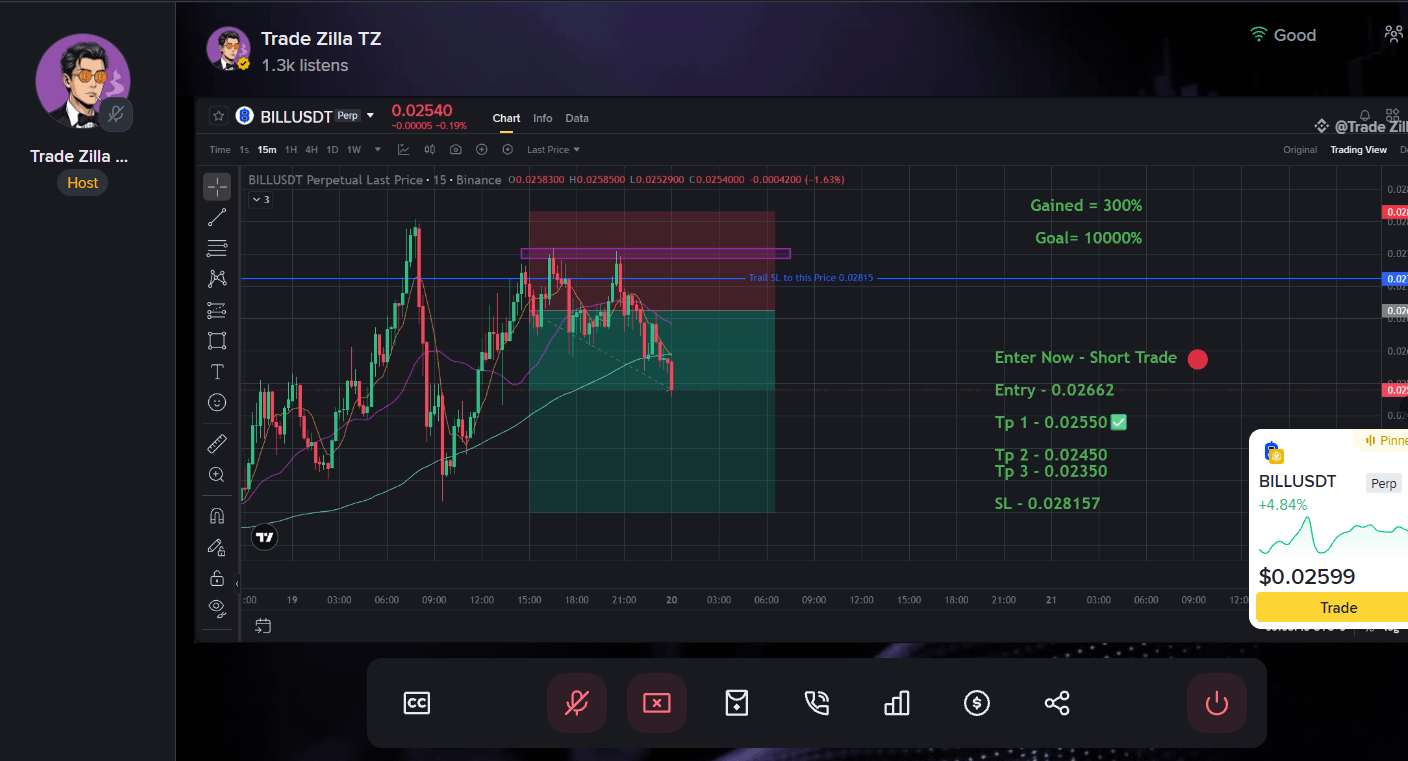Image resolution: width=1408 pixels, height=761 pixels.
Task: Click the chart toolbar dot-in-circle icon
Action: click(507, 150)
